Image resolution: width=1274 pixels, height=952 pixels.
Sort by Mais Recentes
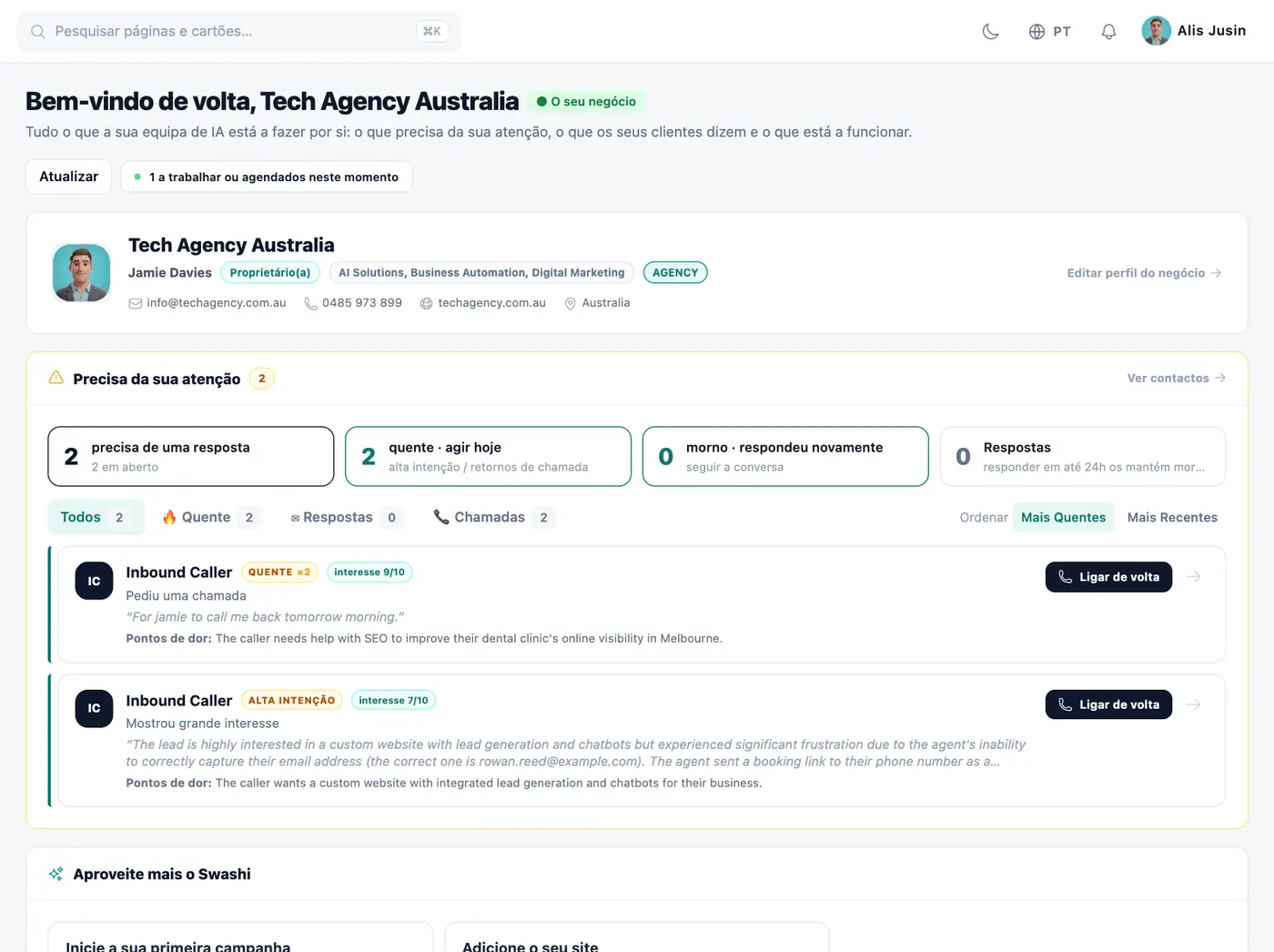[1172, 518]
